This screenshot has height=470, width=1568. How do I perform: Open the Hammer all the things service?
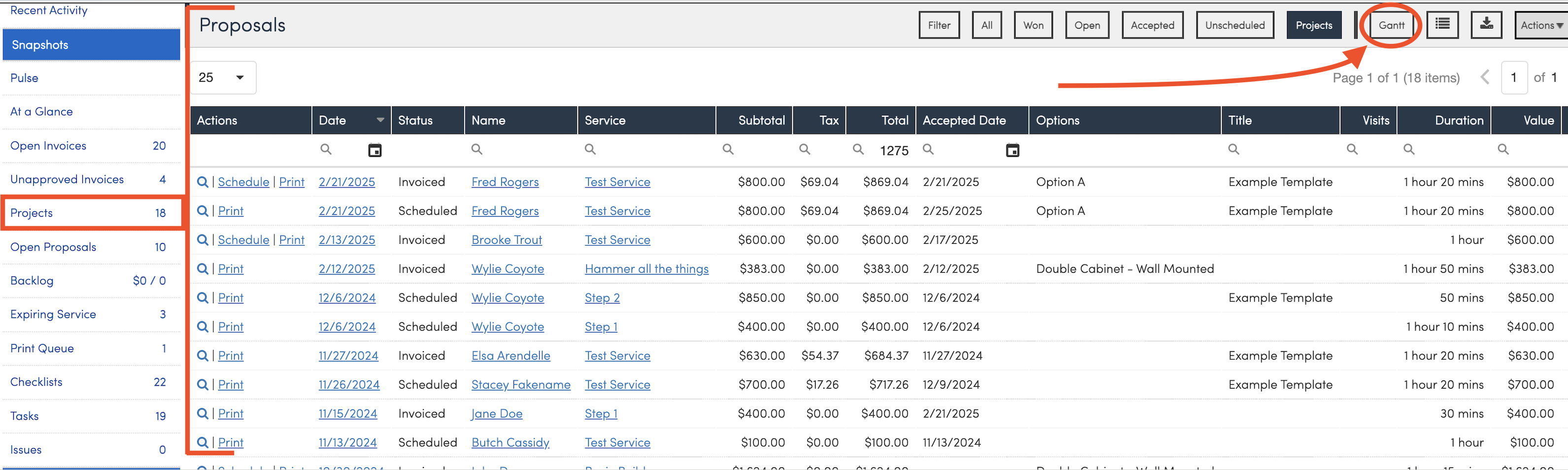click(x=647, y=269)
